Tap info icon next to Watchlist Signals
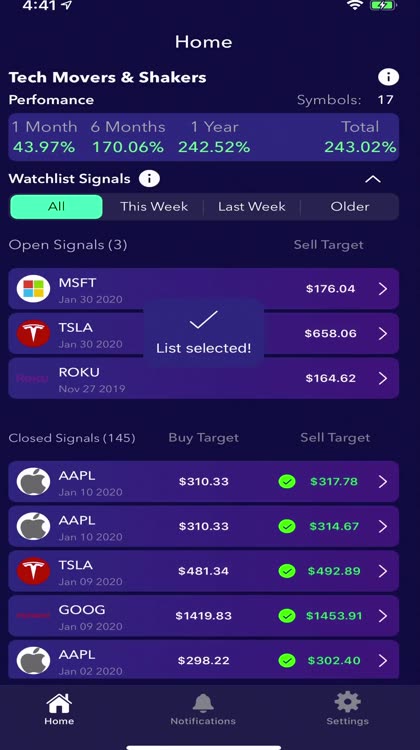The height and width of the screenshot is (750, 420). click(x=149, y=179)
